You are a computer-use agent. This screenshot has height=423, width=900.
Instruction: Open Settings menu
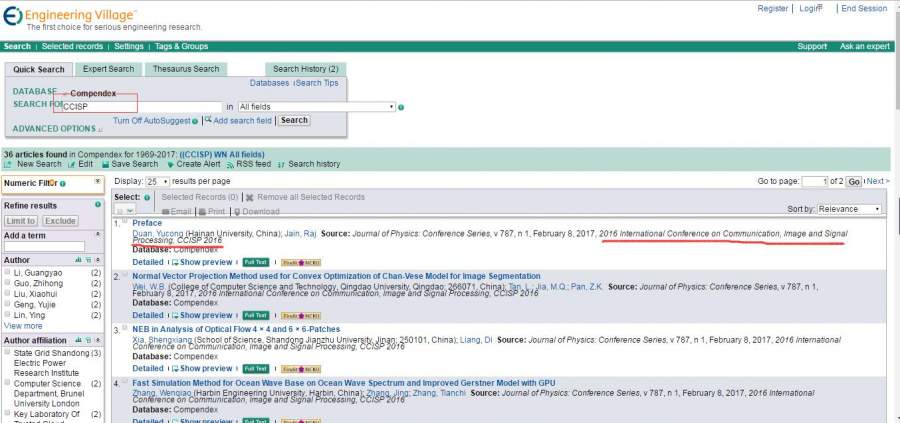click(x=129, y=46)
